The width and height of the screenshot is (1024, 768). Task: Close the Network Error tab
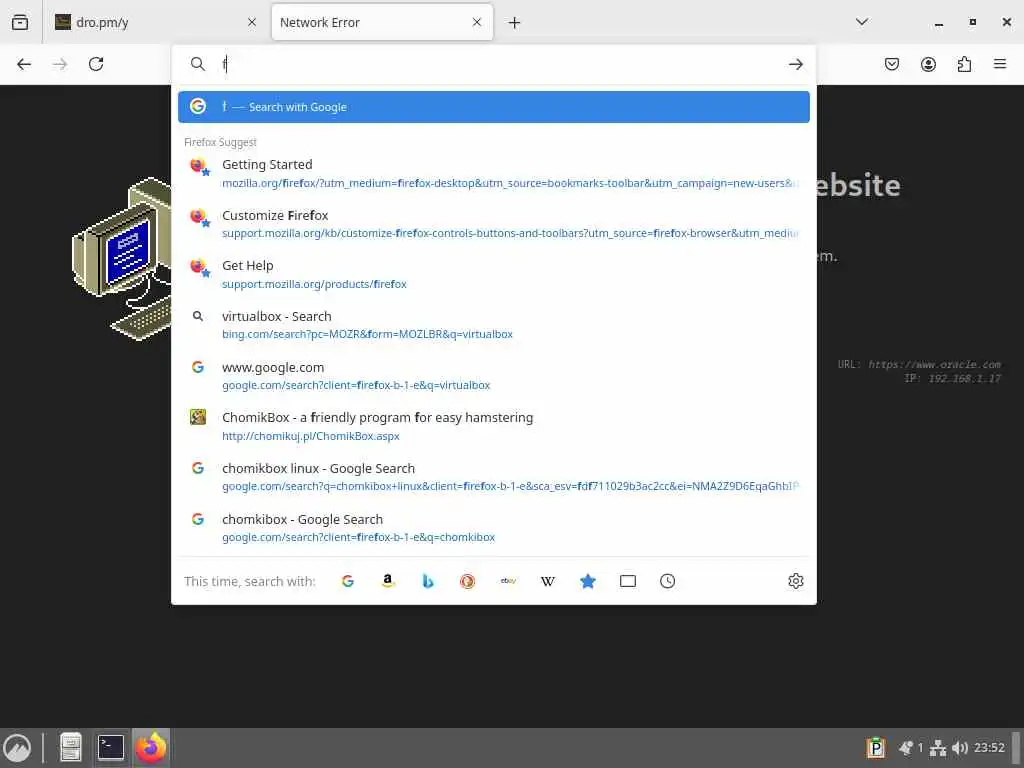[477, 22]
